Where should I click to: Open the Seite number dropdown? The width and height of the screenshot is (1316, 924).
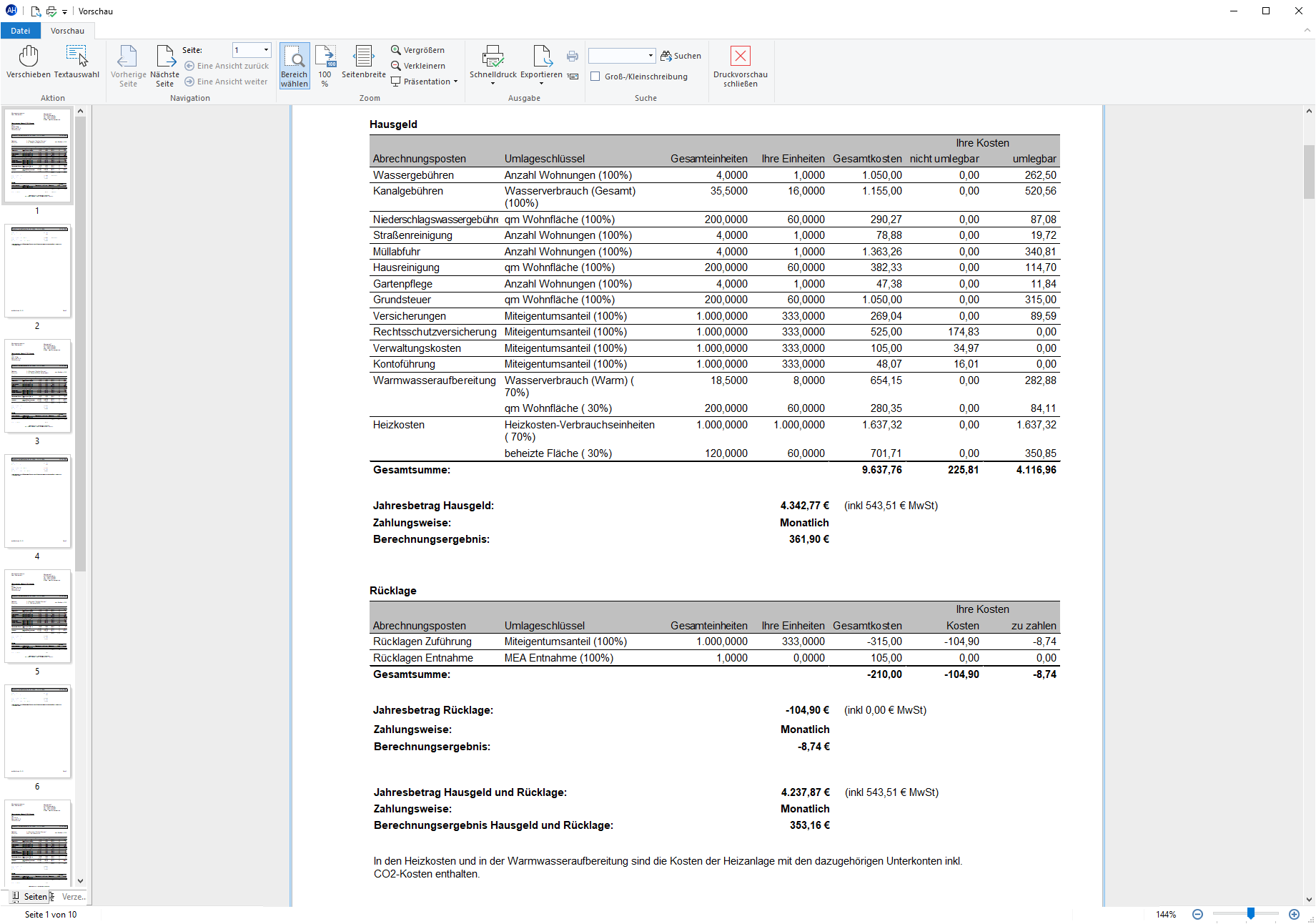click(267, 50)
